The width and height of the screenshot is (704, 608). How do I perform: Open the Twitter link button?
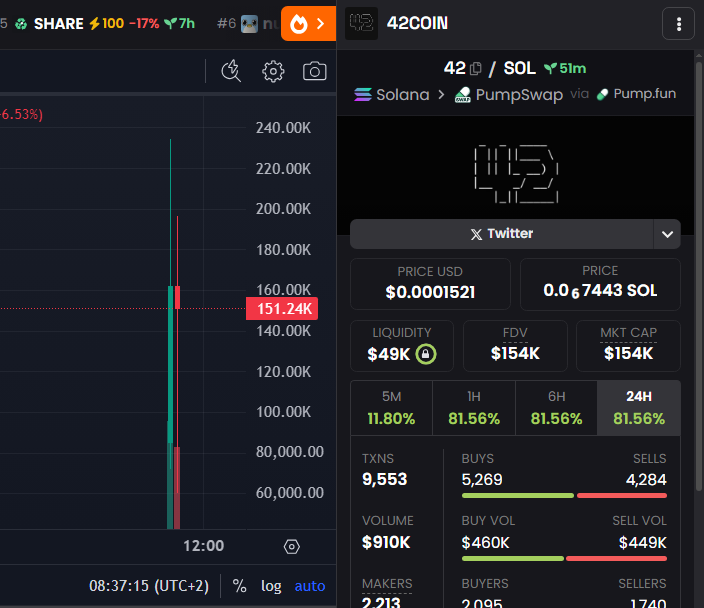502,234
